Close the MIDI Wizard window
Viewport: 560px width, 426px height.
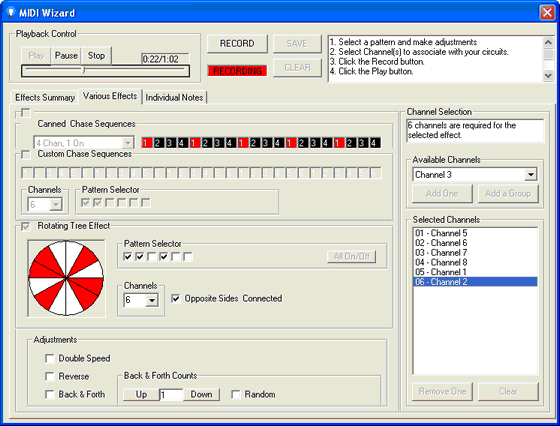tap(547, 13)
